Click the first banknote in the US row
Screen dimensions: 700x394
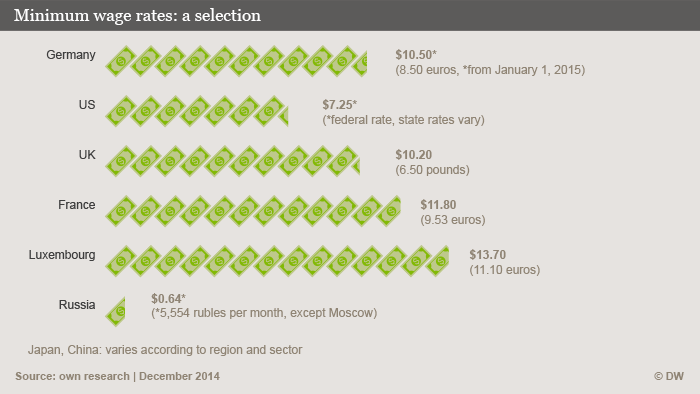pyautogui.click(x=121, y=111)
